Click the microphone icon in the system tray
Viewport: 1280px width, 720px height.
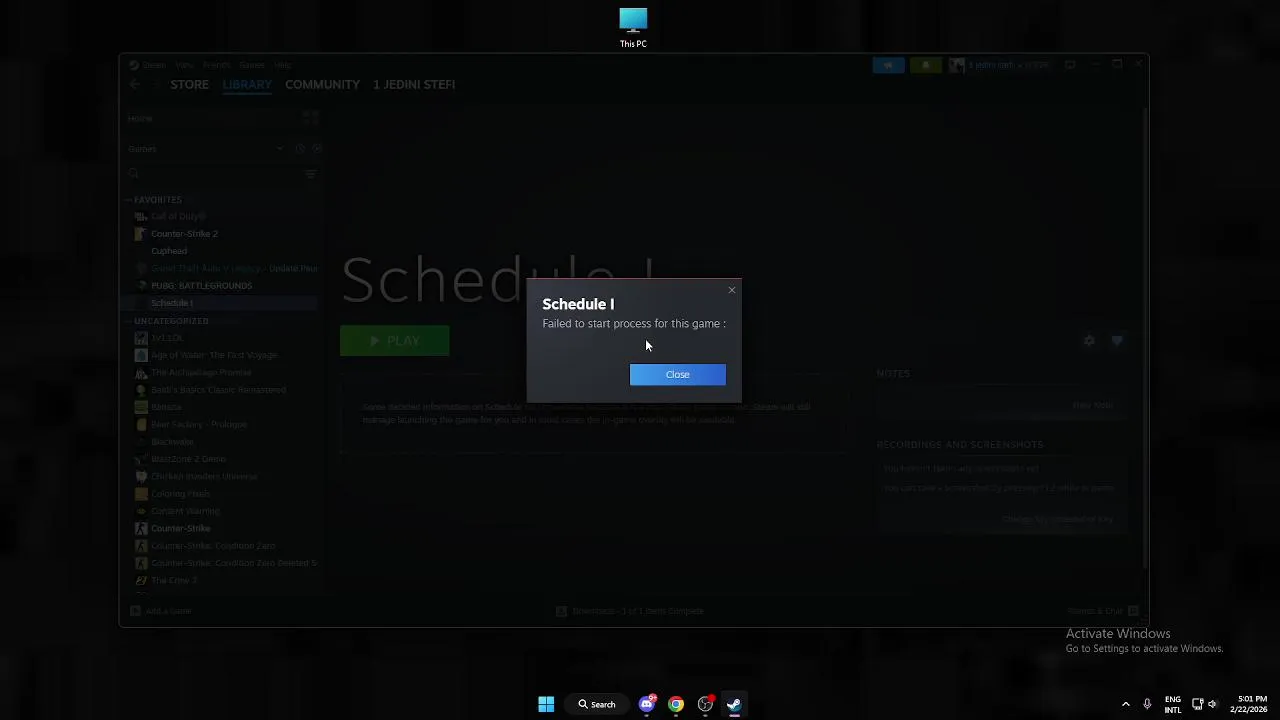(x=1147, y=704)
